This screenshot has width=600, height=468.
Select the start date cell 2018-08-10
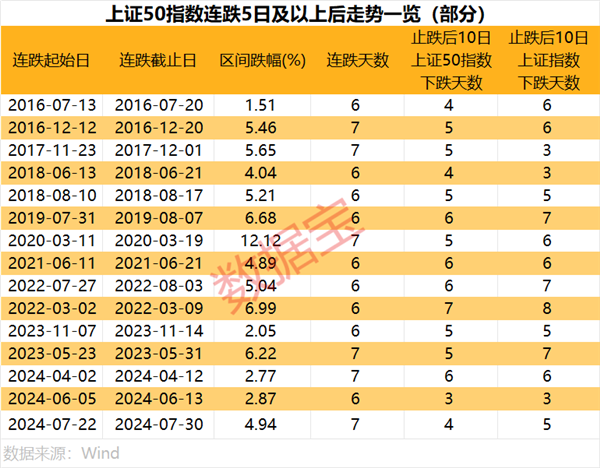[52, 196]
